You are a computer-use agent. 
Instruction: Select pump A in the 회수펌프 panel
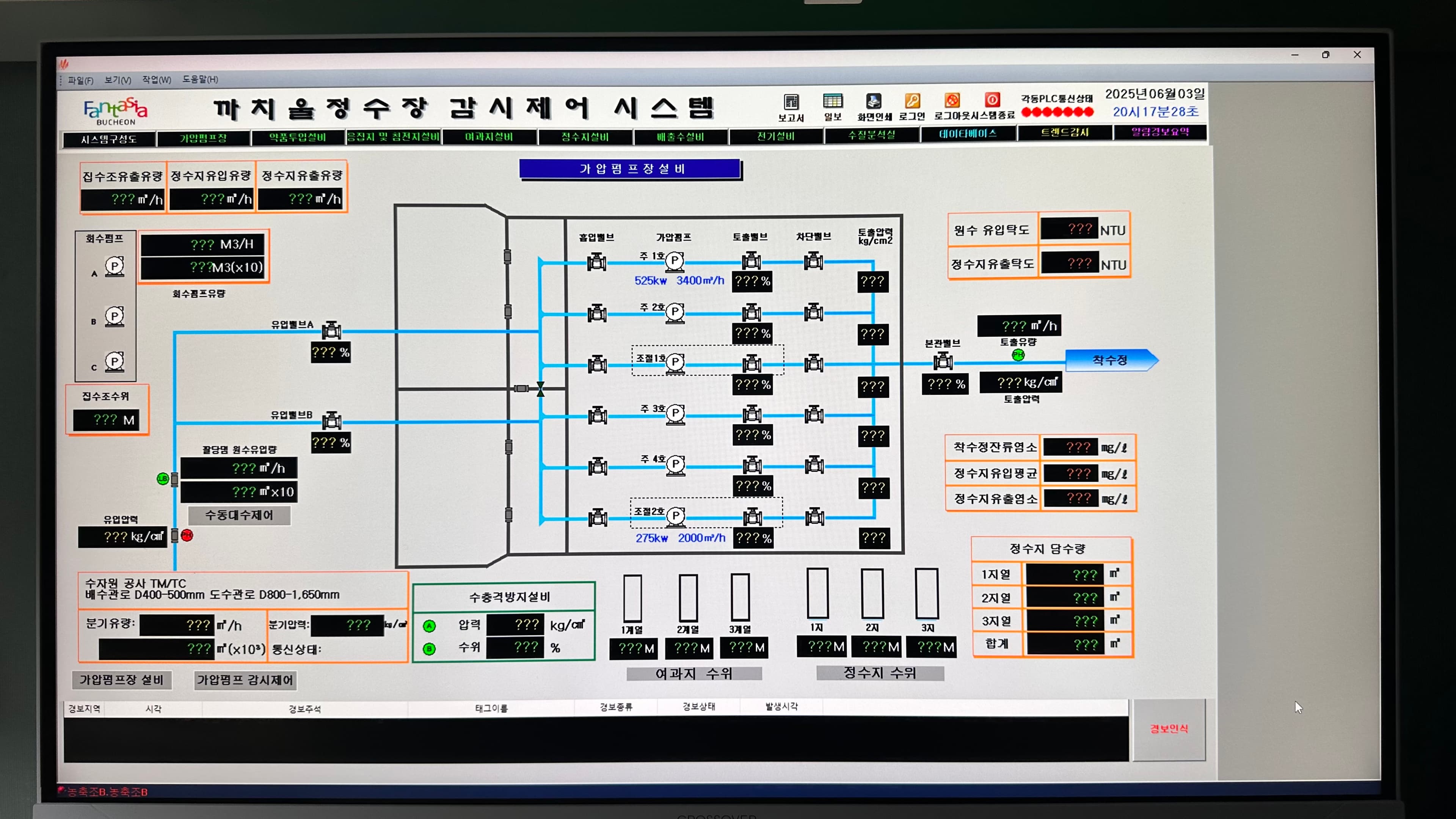[x=115, y=266]
